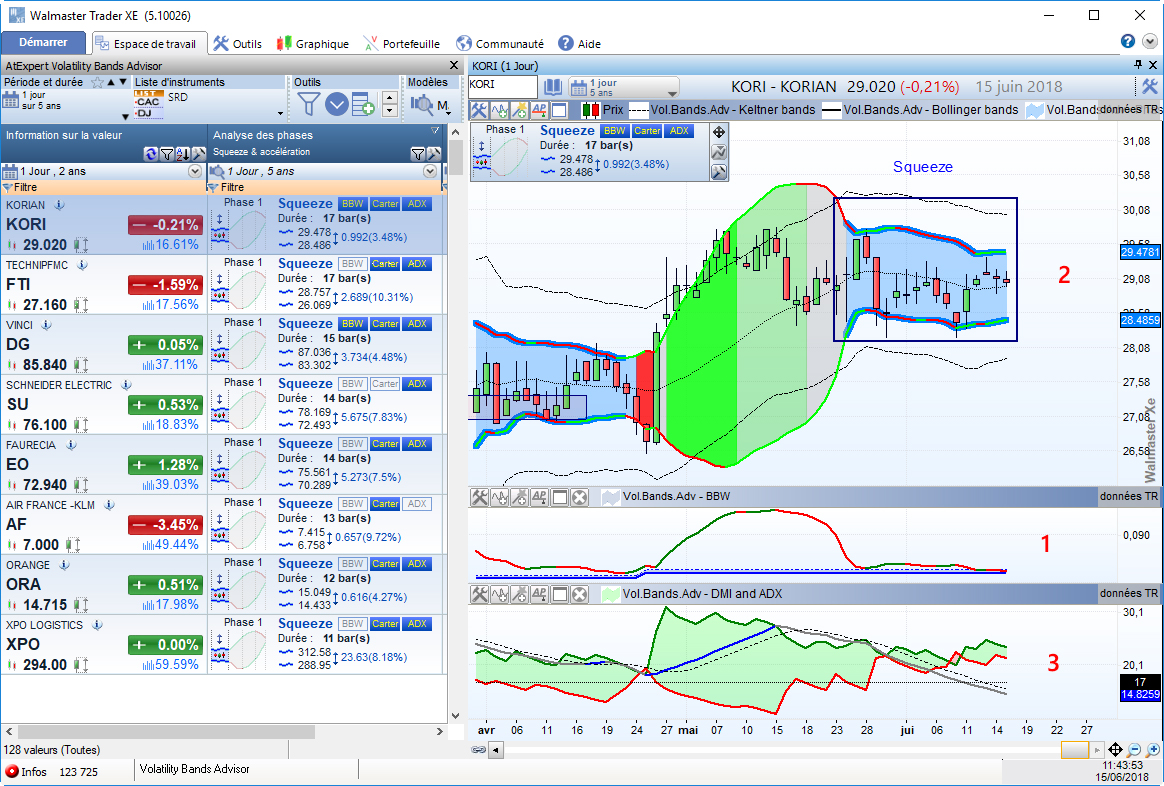Open the Communauté menu
Image resolution: width=1164 pixels, height=786 pixels.
[500, 44]
